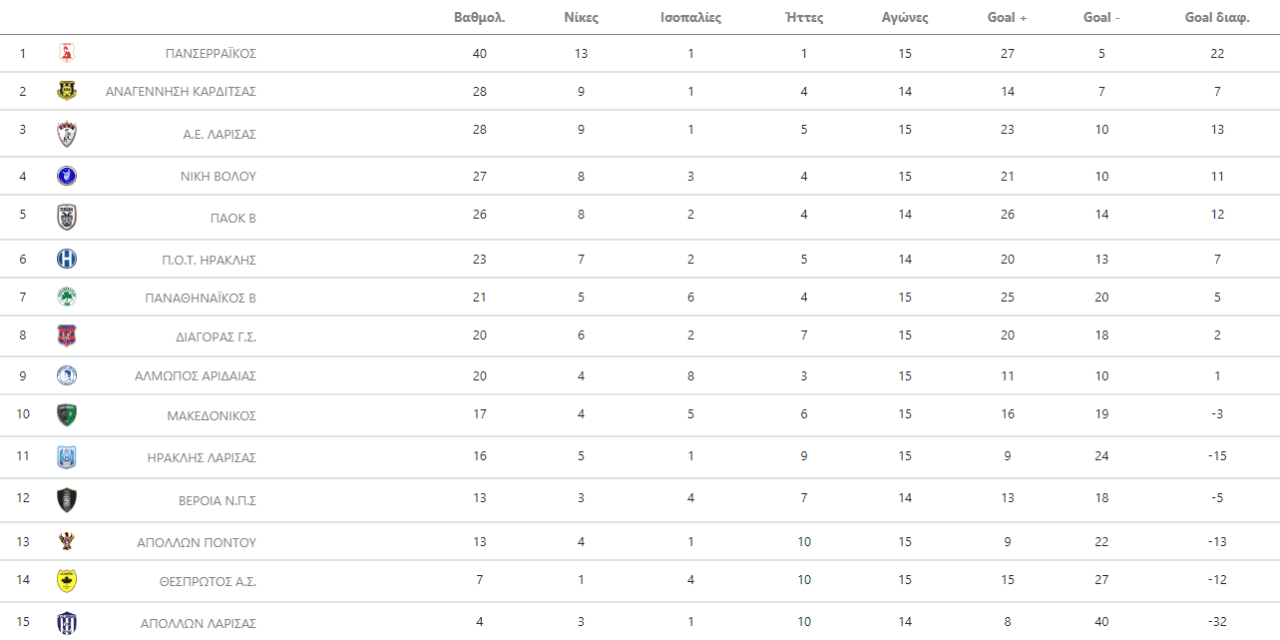Click the ΜΑΚΕΔΟΝΙΚΟΣ team crest

[x=67, y=415]
